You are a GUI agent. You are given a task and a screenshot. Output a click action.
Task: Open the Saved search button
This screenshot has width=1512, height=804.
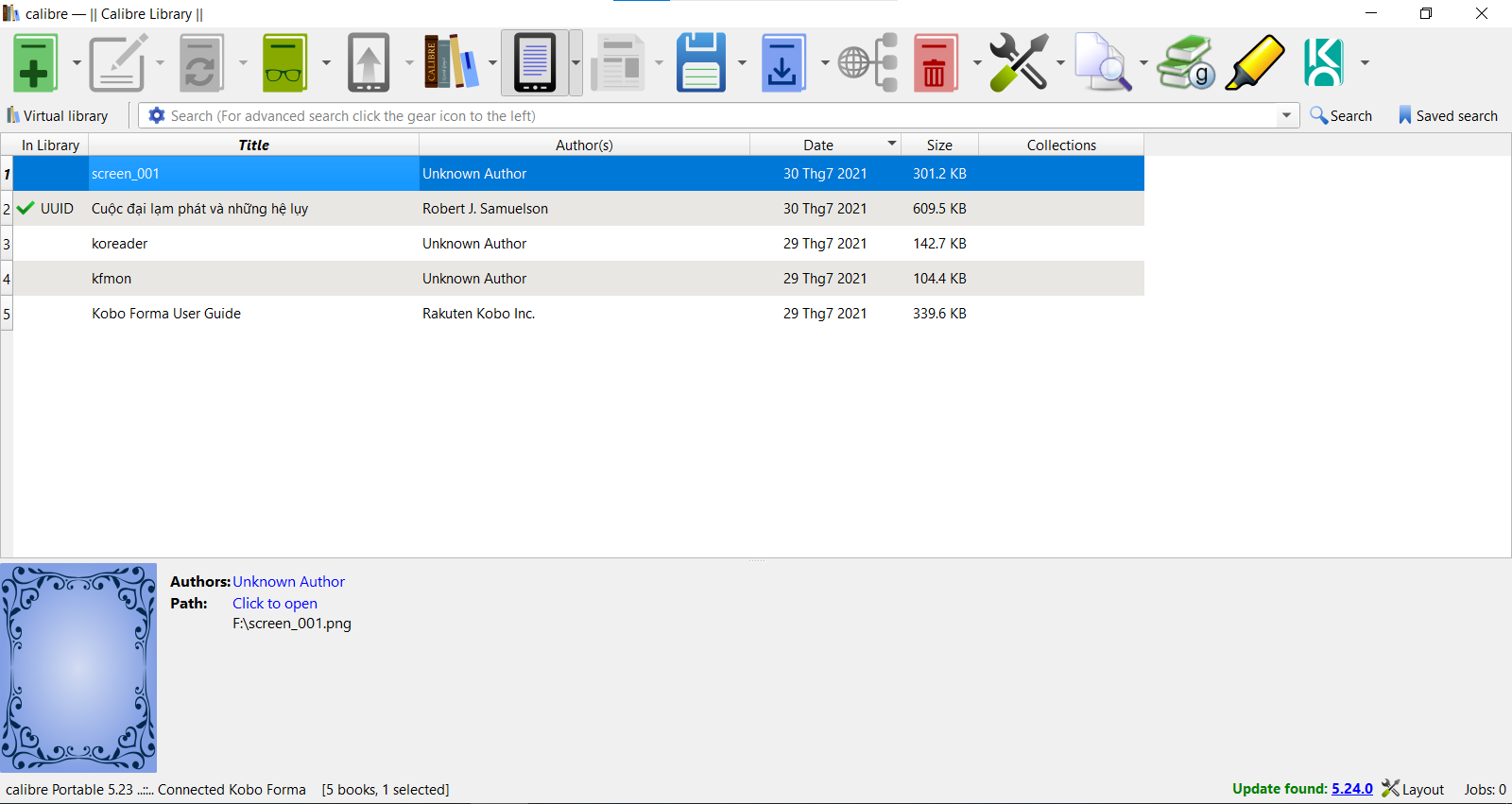click(x=1448, y=115)
